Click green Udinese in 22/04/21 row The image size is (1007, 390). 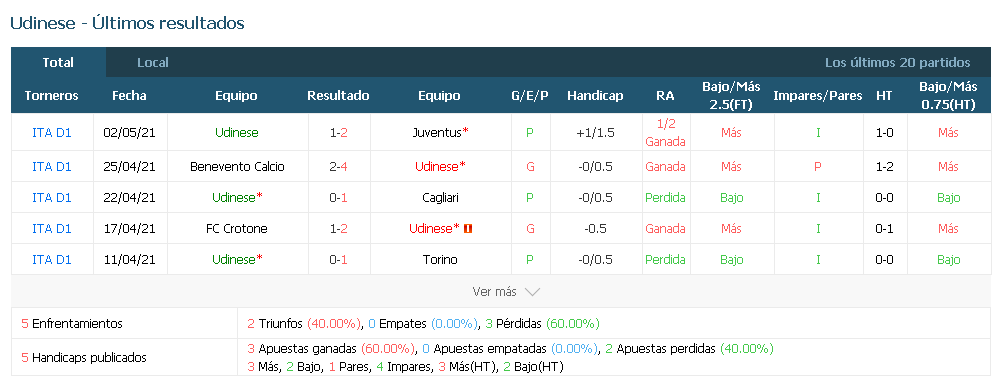tap(234, 197)
